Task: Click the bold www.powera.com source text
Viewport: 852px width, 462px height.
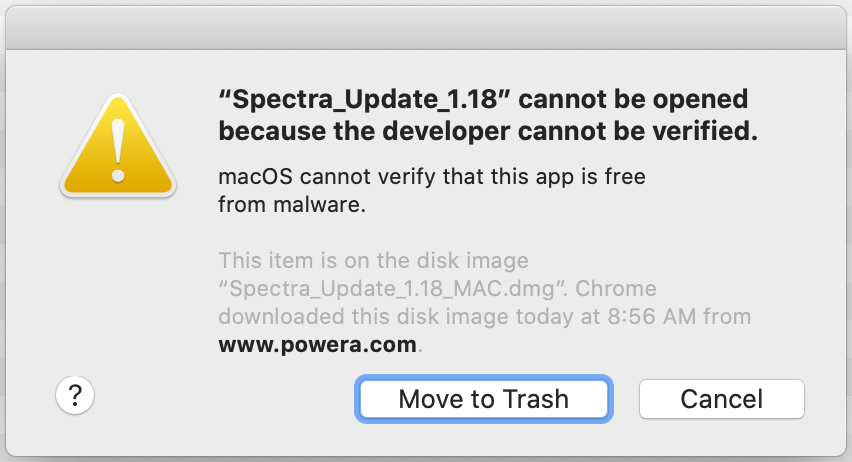Action: pyautogui.click(x=317, y=345)
